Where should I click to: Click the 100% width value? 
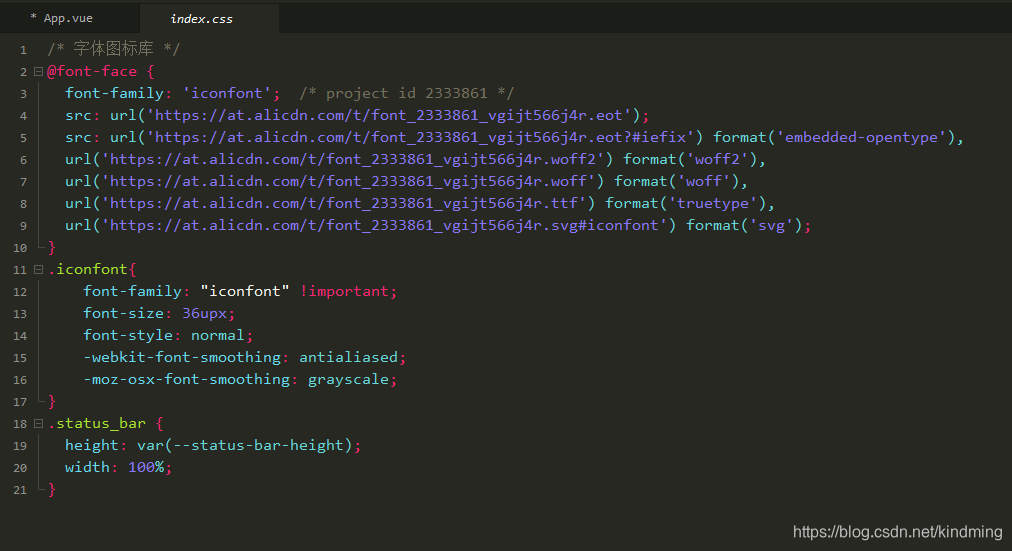point(146,467)
